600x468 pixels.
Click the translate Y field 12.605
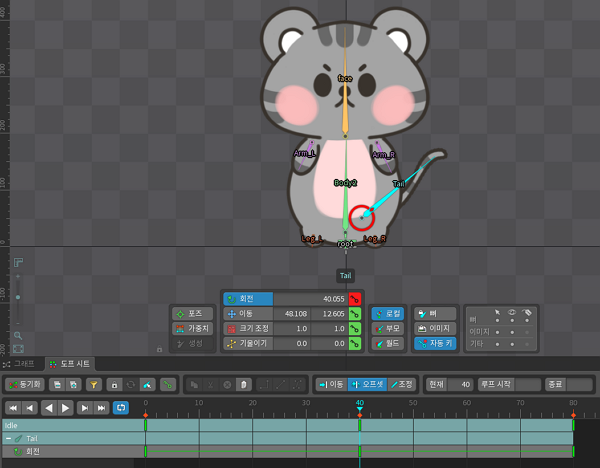pos(329,314)
